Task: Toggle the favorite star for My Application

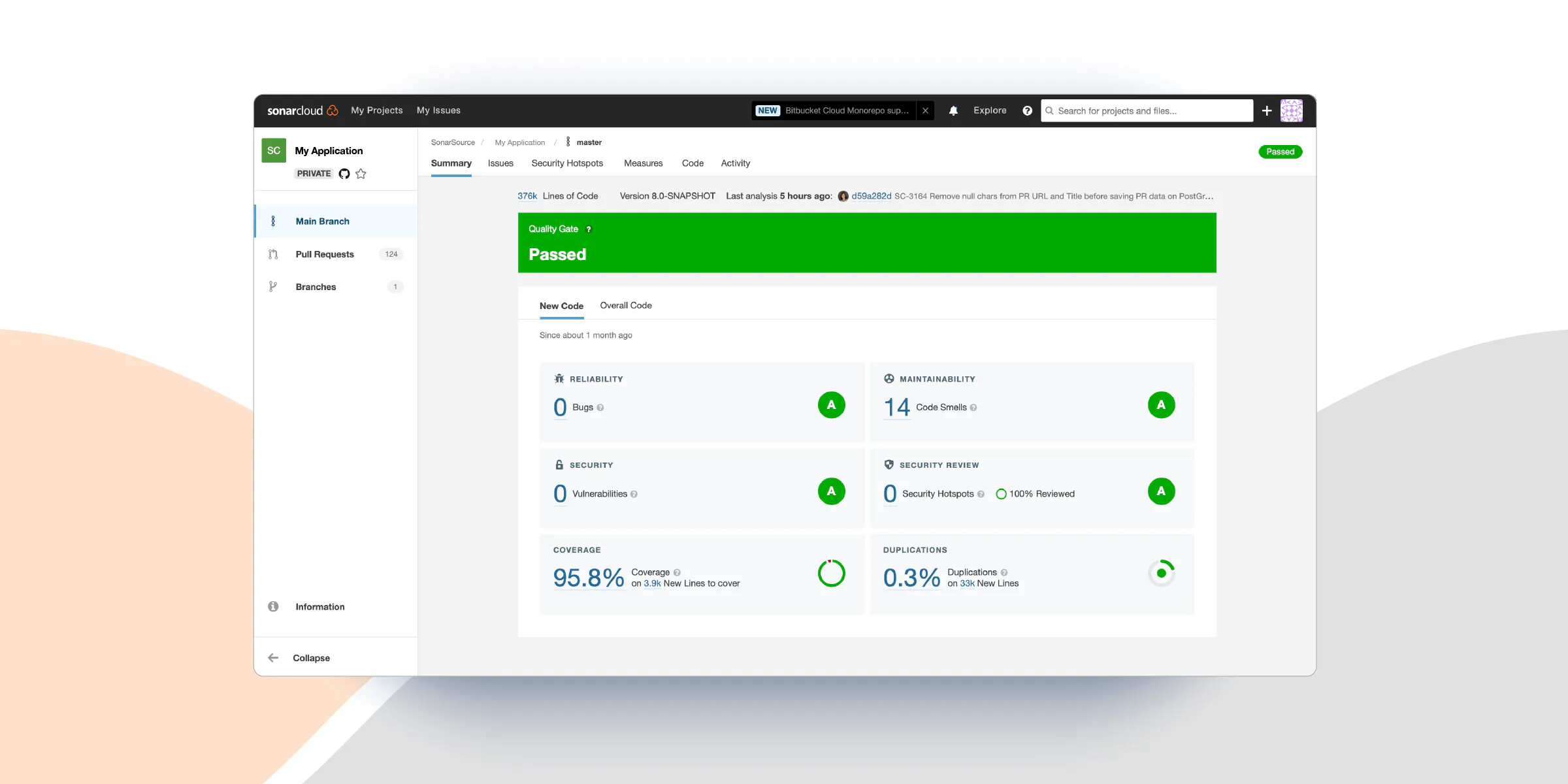Action: coord(361,174)
